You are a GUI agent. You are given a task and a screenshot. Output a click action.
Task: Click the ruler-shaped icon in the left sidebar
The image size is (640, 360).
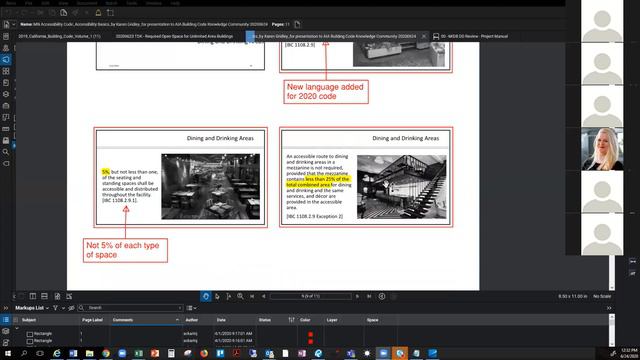pyautogui.click(x=6, y=129)
